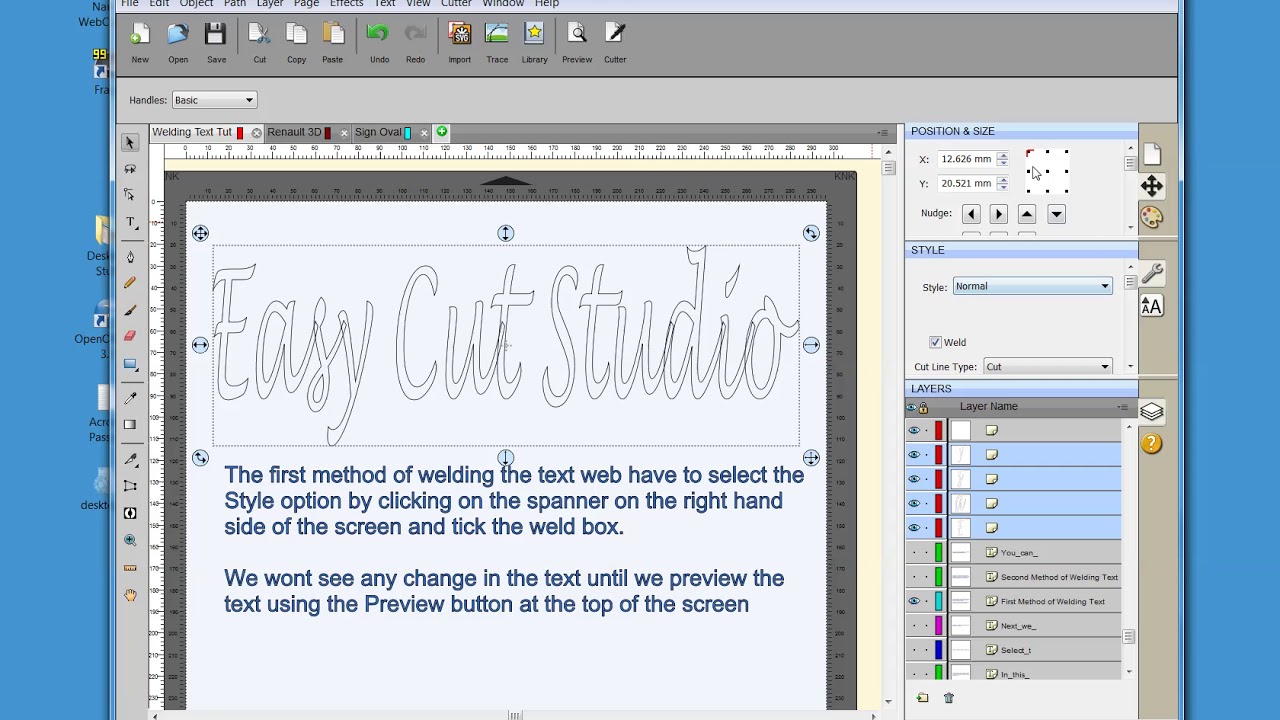This screenshot has height=720, width=1280.
Task: Delete selected layer with trash icon
Action: (949, 698)
